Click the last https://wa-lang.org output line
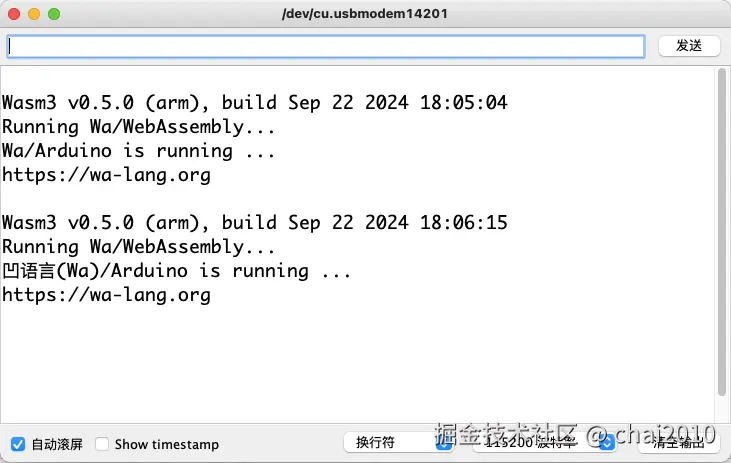 (x=107, y=295)
